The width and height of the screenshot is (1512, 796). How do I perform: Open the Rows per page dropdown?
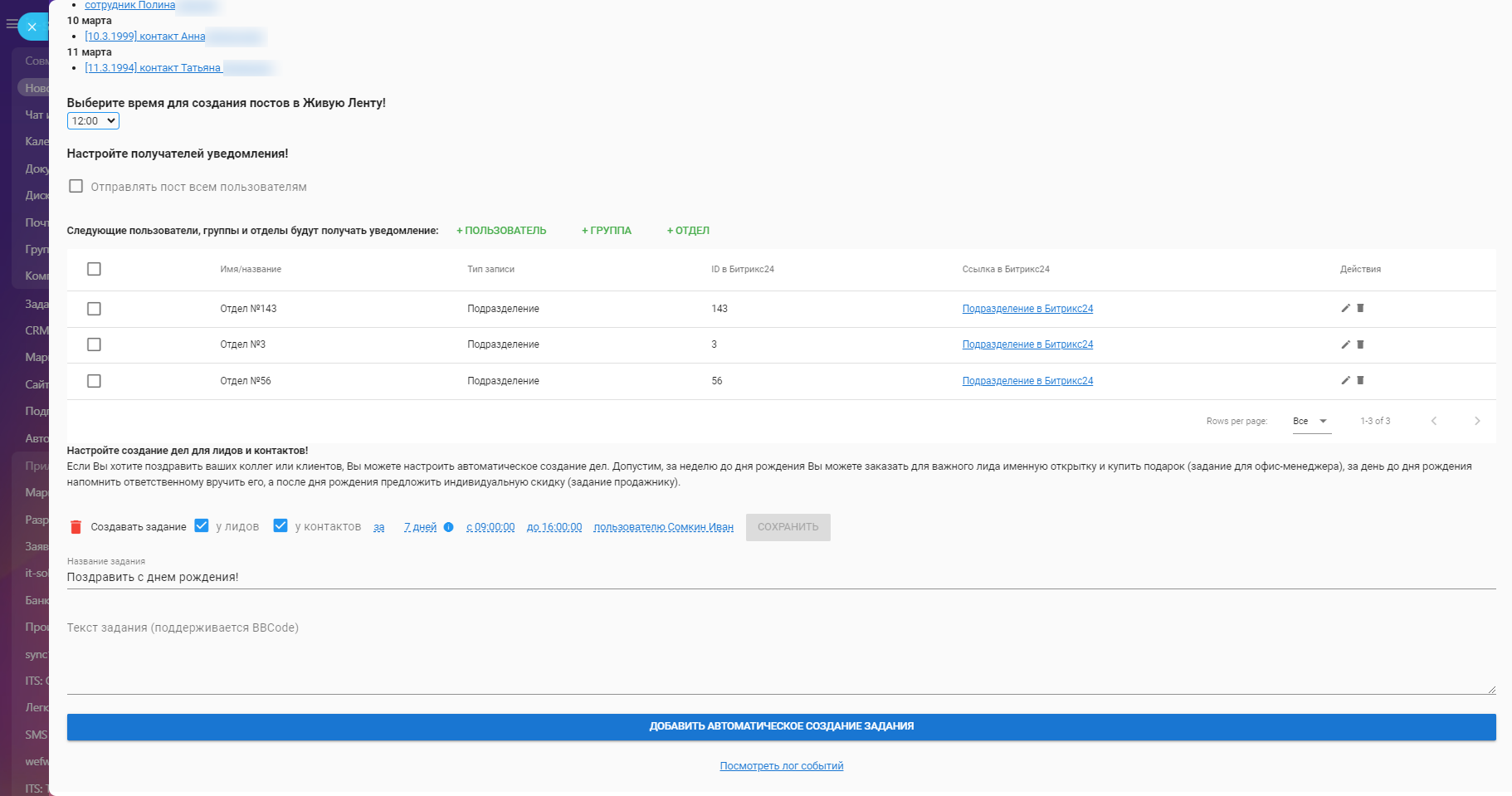(1310, 421)
